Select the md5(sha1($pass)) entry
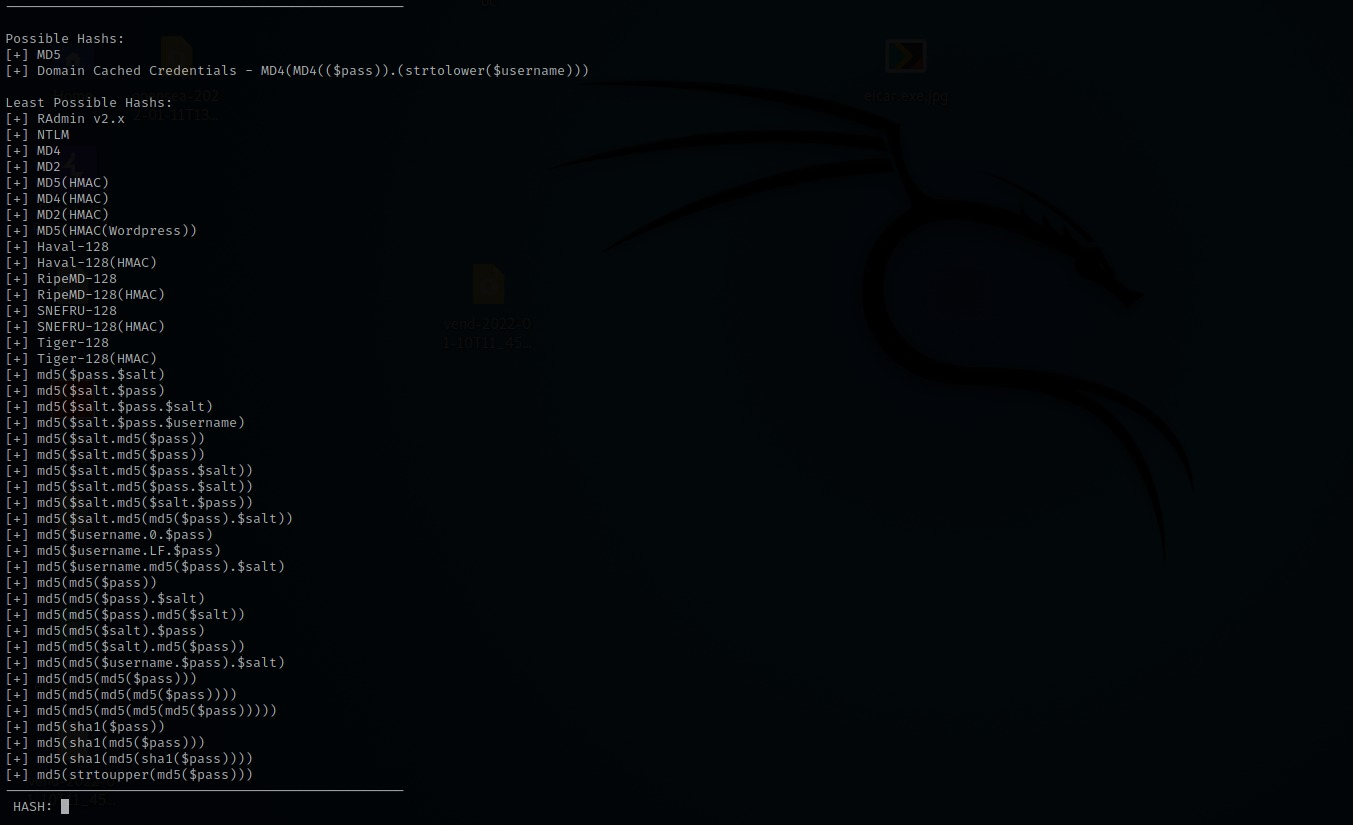 [x=101, y=727]
